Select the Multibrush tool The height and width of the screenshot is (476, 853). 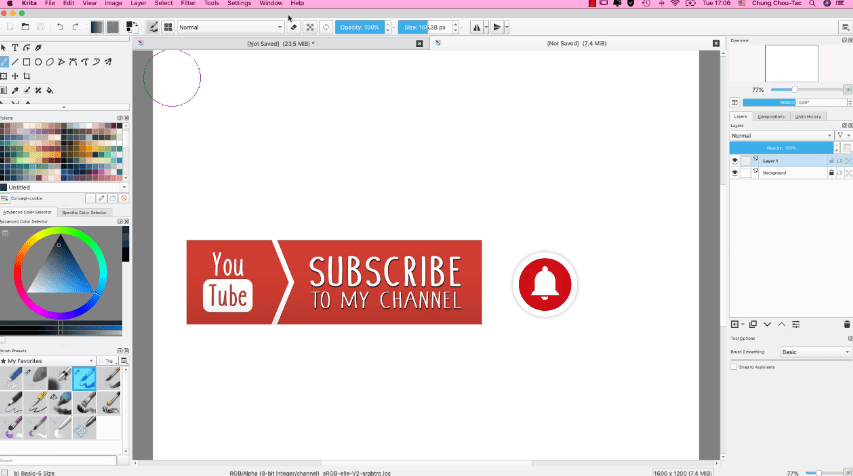click(x=108, y=62)
